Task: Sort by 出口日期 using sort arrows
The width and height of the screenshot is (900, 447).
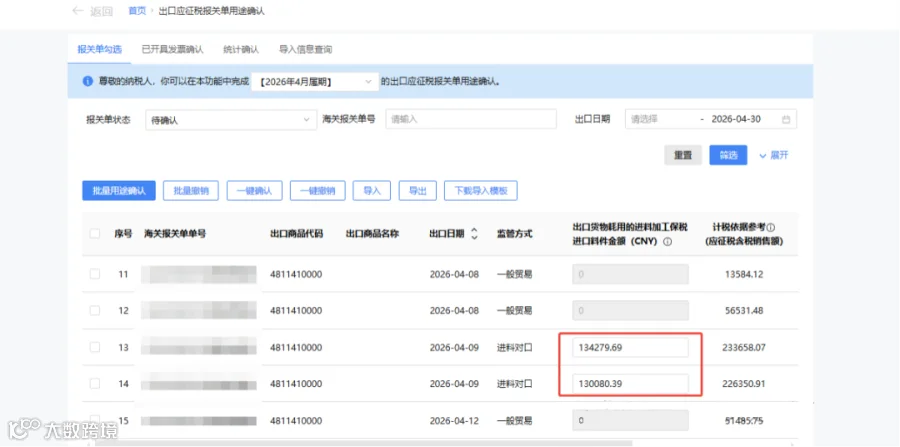Action: 474,234
